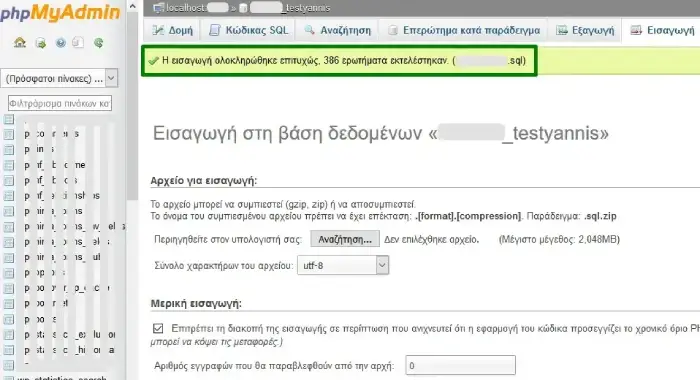Go to the Εξαγωγή tab
Image resolution: width=700 pixels, height=380 pixels.
pyautogui.click(x=585, y=30)
